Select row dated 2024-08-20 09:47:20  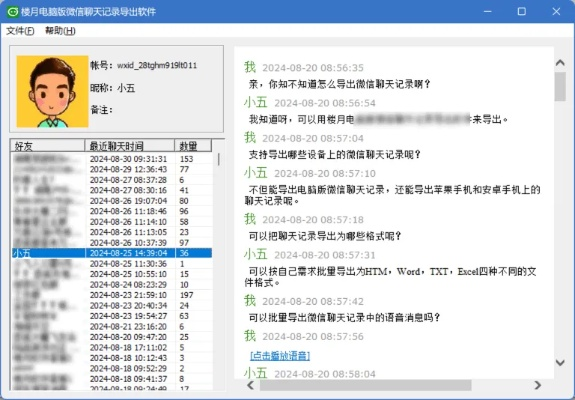(x=112, y=337)
